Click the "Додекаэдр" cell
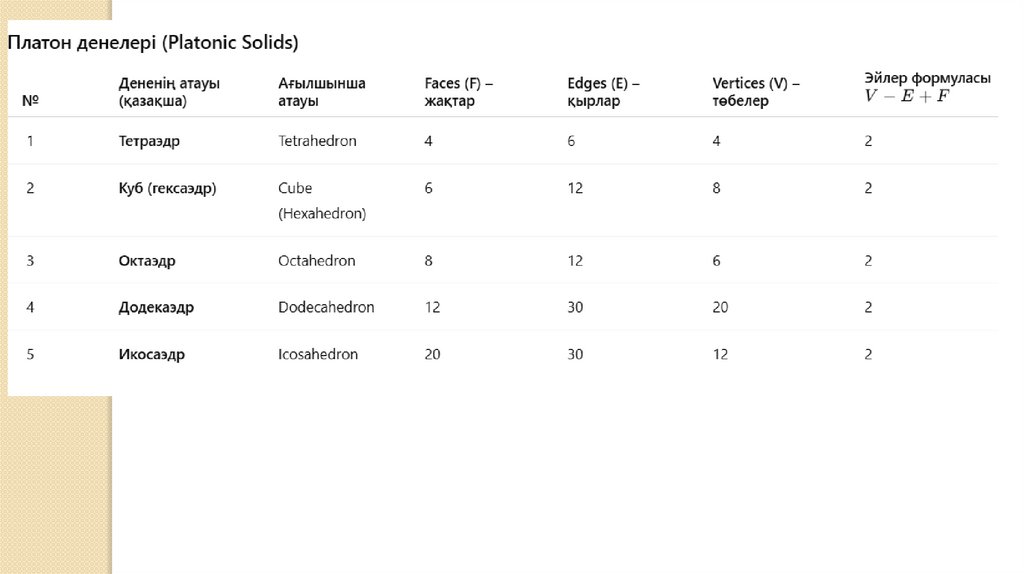 (156, 307)
